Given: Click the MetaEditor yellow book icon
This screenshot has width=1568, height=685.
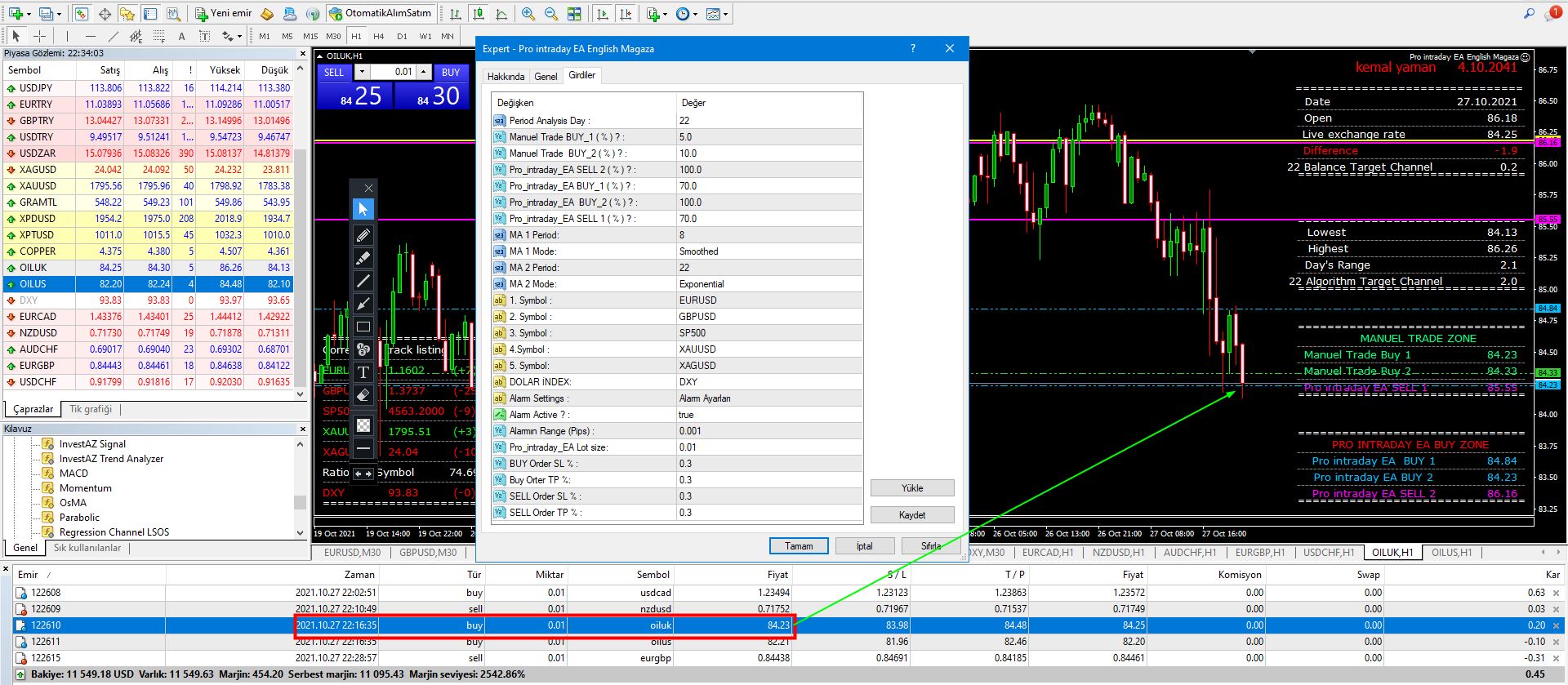Looking at the screenshot, I should click(267, 14).
